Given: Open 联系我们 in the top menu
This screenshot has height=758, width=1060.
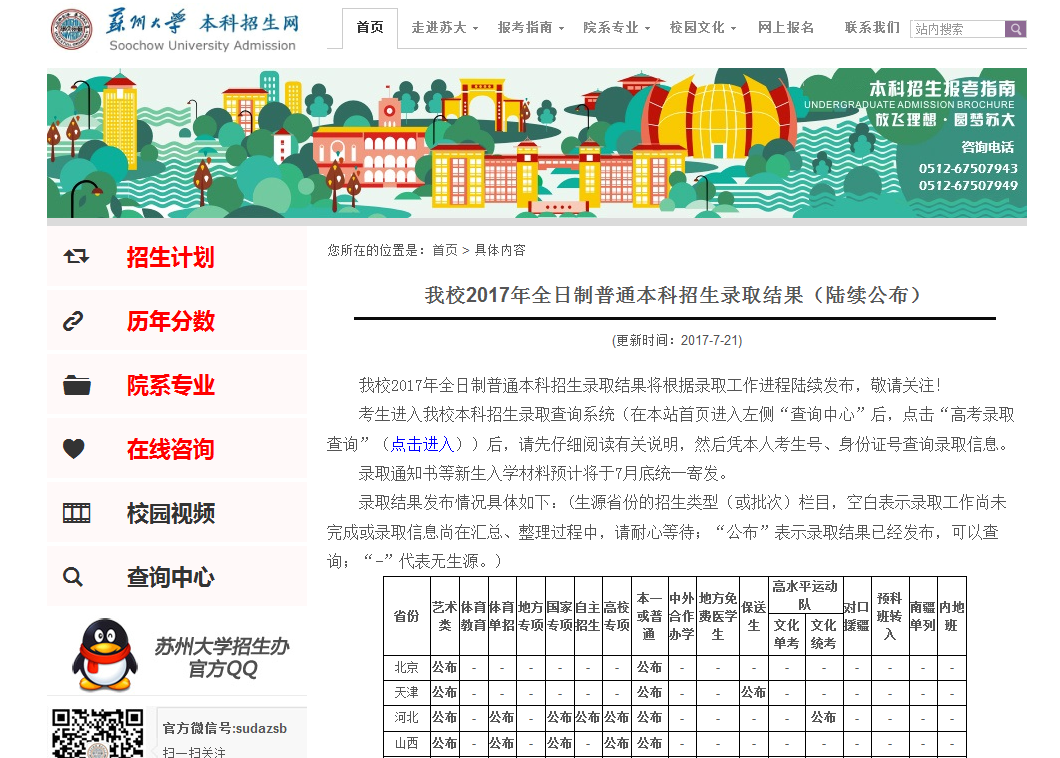Looking at the screenshot, I should click(872, 28).
